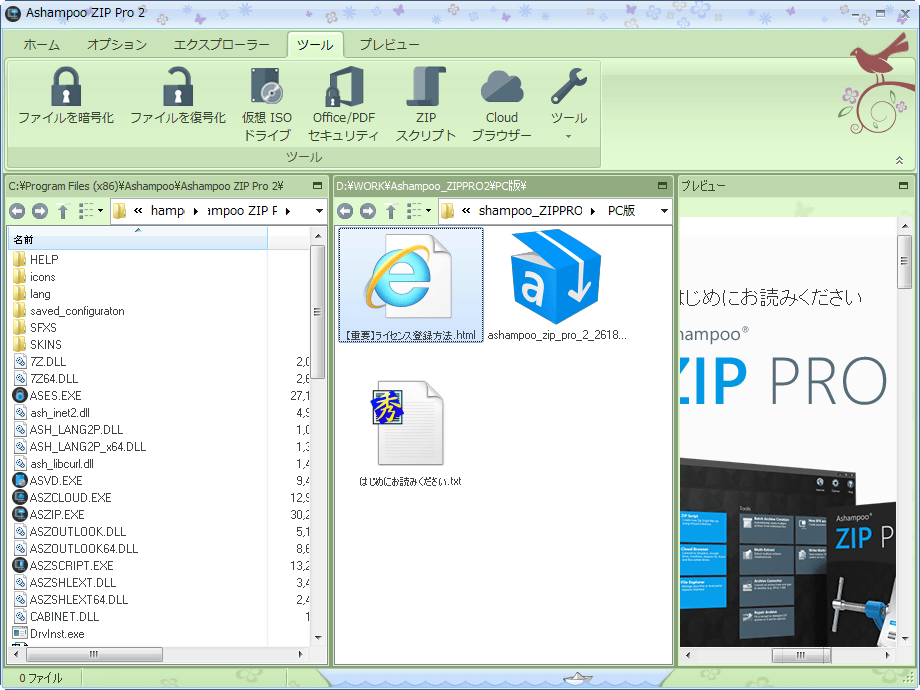This screenshot has height=690, width=920.
Task: Click the « overflow in right address bar
Action: coord(466,211)
